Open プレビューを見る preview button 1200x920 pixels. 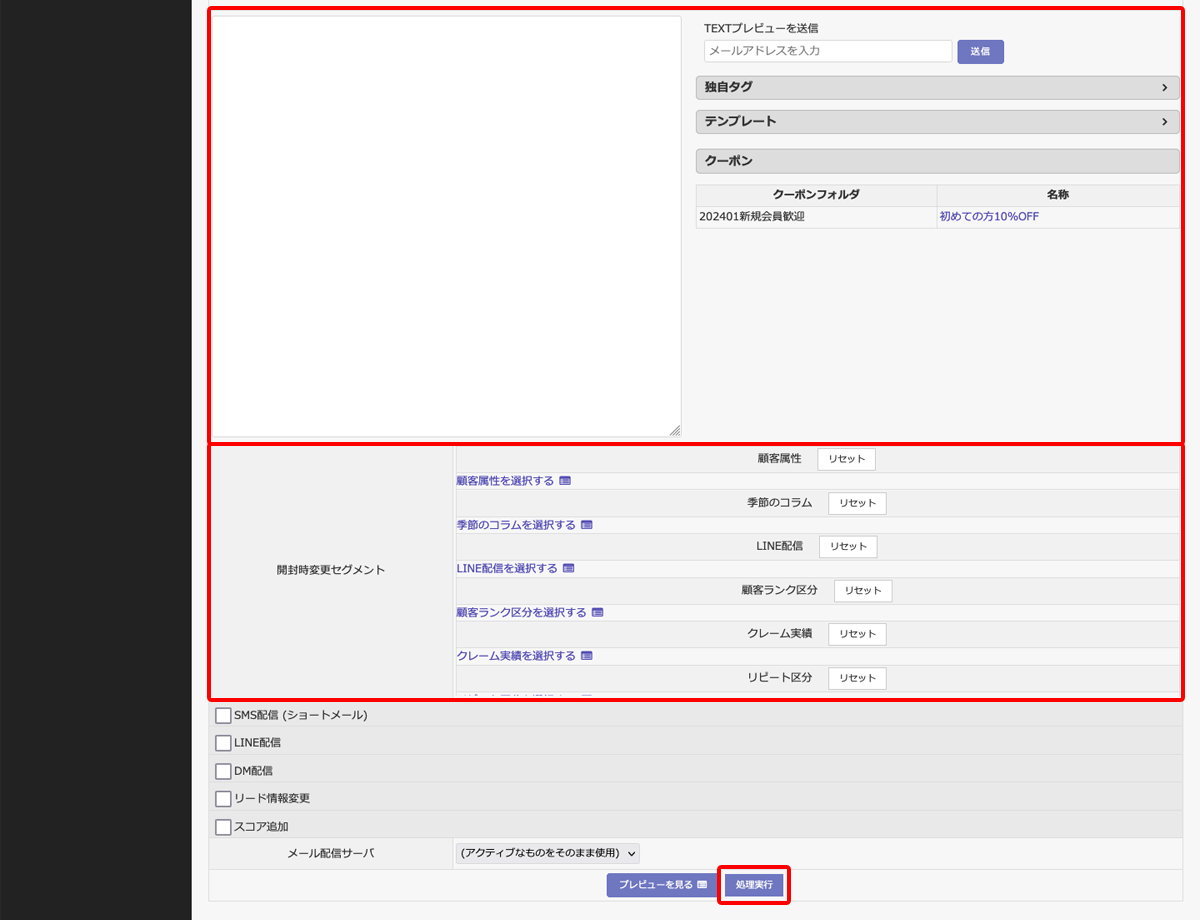click(662, 885)
